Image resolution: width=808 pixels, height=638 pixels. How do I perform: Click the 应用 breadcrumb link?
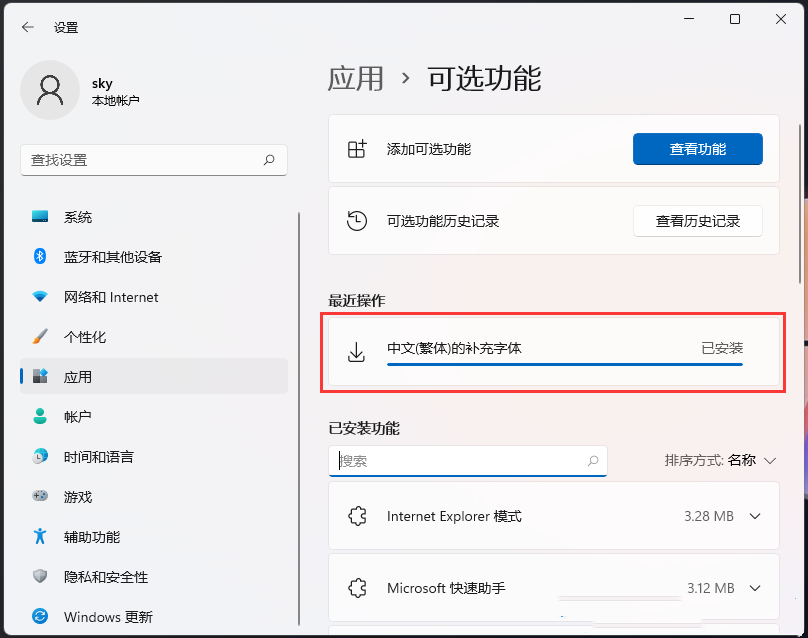click(x=356, y=79)
